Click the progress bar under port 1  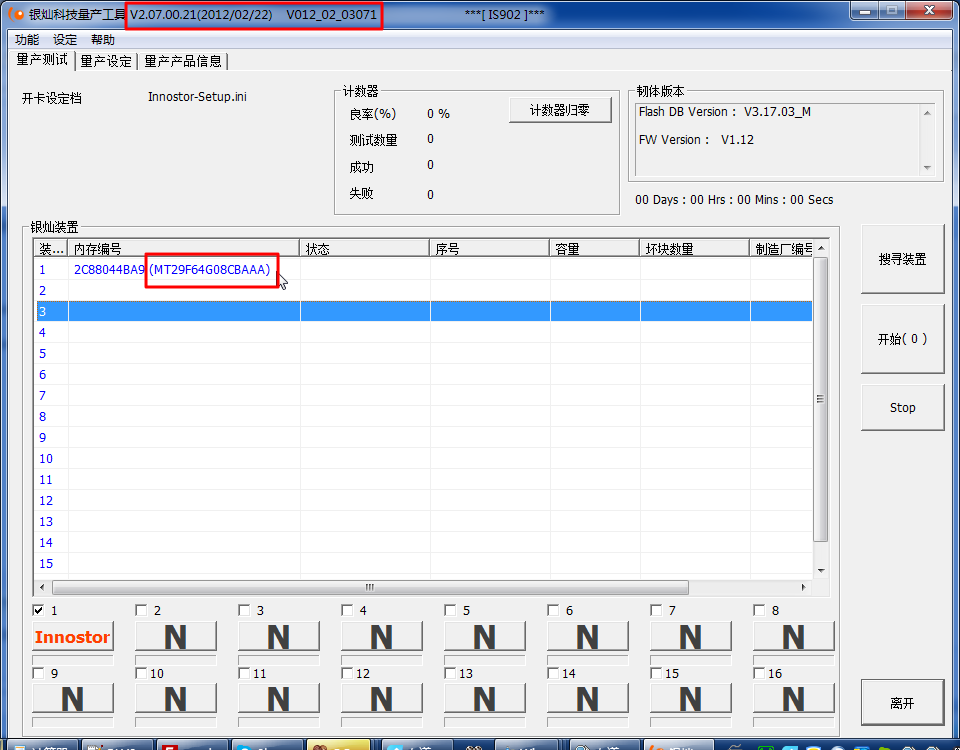click(73, 660)
